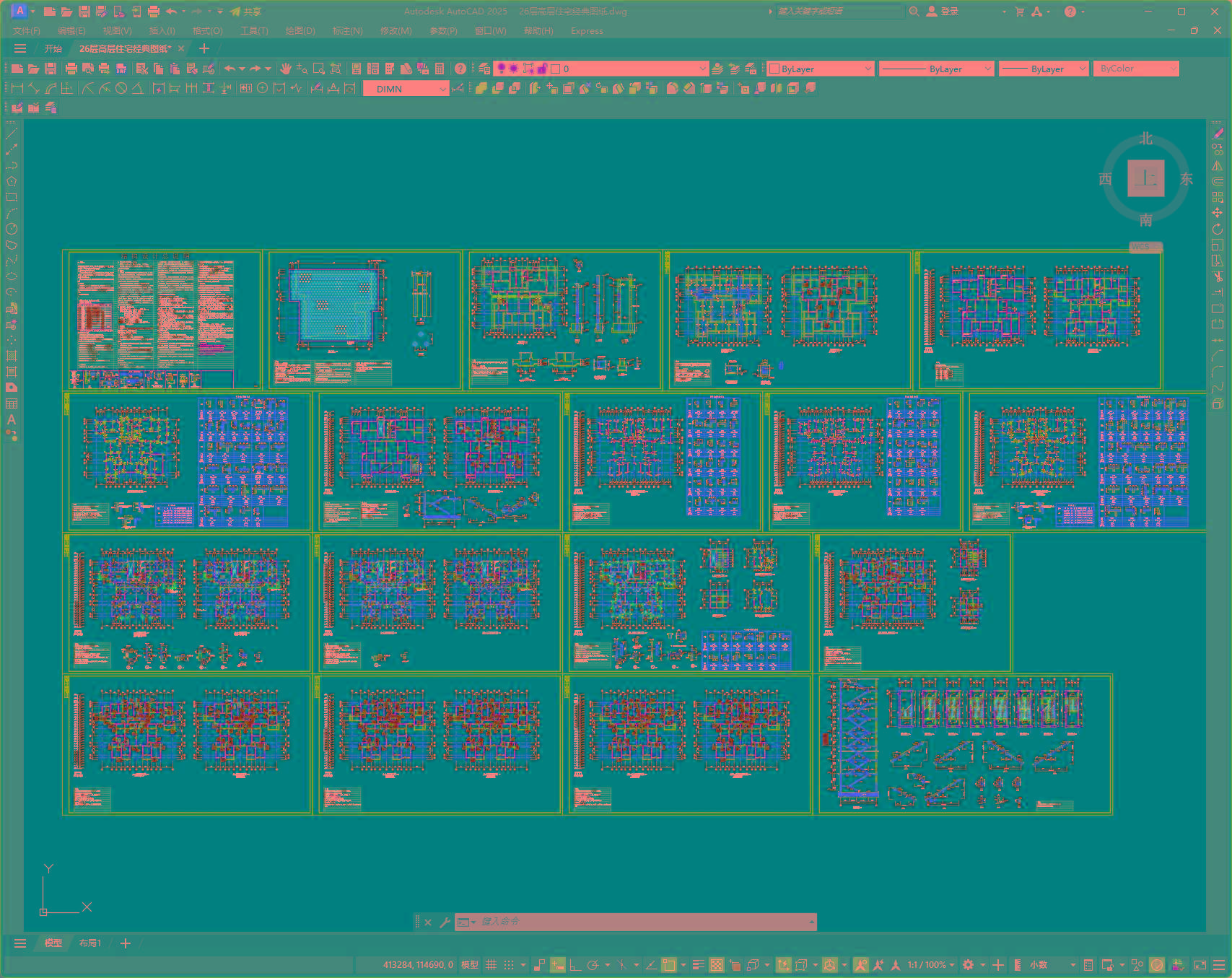Image resolution: width=1232 pixels, height=978 pixels.
Task: Click the WCS label under the ViewCube
Action: (1145, 247)
